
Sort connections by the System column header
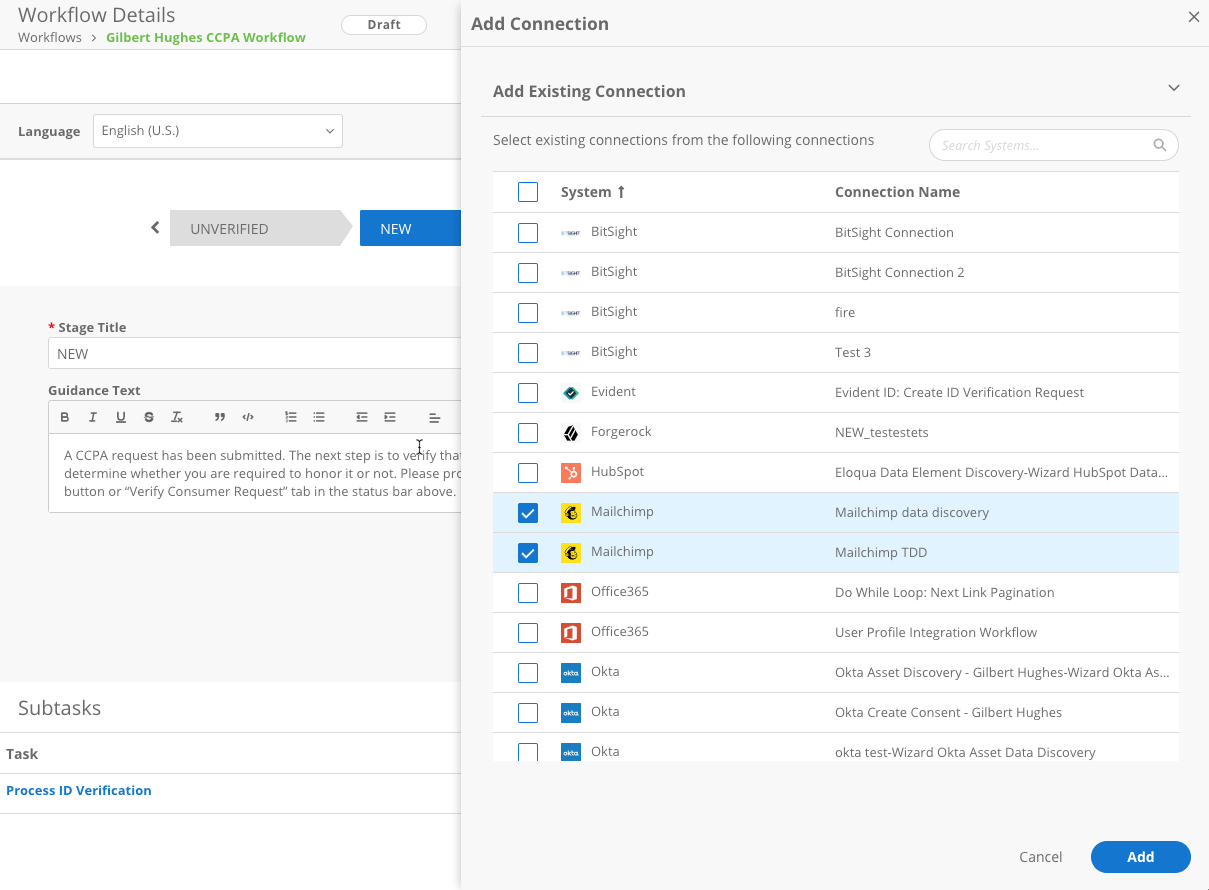(593, 192)
